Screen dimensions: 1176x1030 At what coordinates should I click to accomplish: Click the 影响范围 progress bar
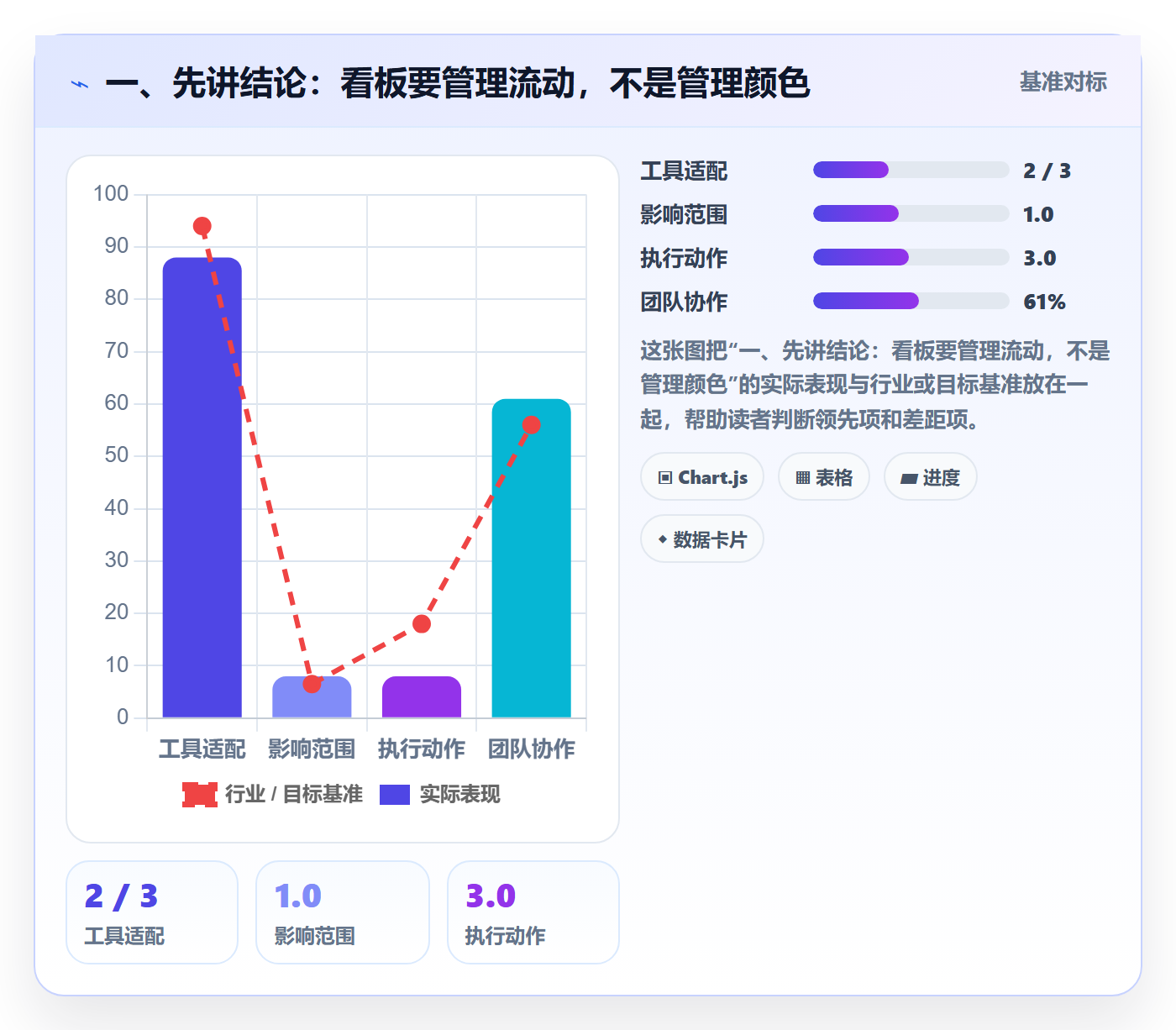911,213
